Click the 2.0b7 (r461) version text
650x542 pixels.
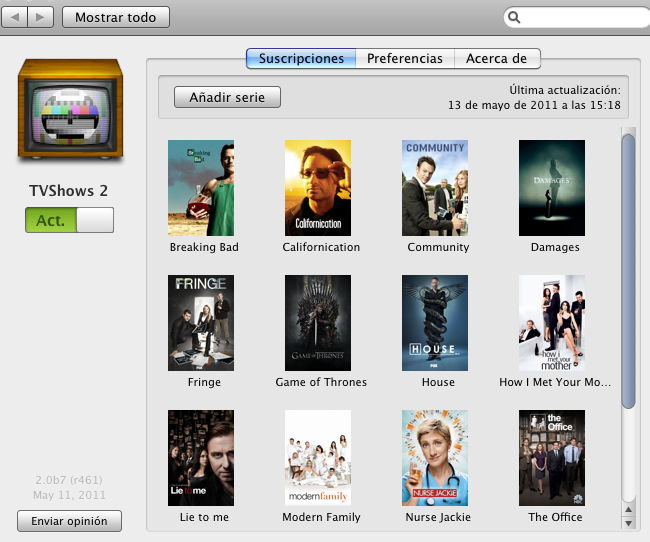tap(69, 480)
